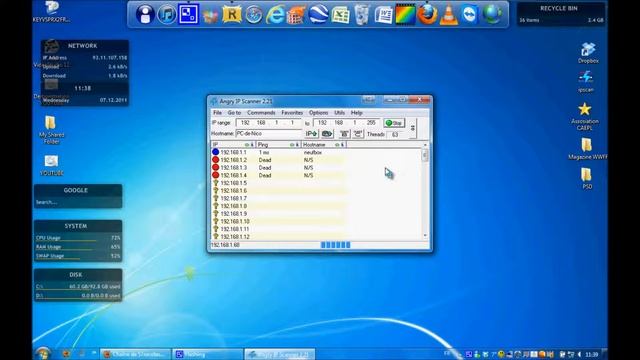Image resolution: width=640 pixels, height=360 pixels.
Task: Open the Dropbox desktop icon
Action: 588,53
